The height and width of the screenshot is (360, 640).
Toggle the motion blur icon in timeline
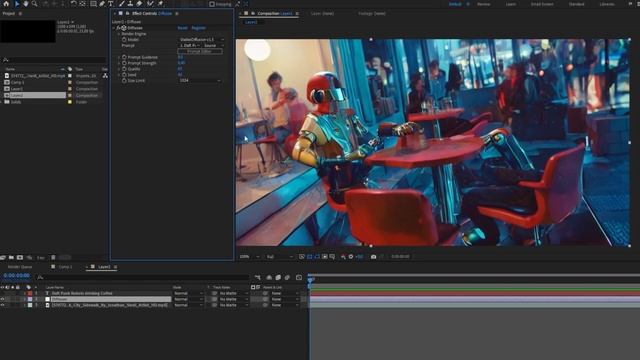tap(287, 278)
